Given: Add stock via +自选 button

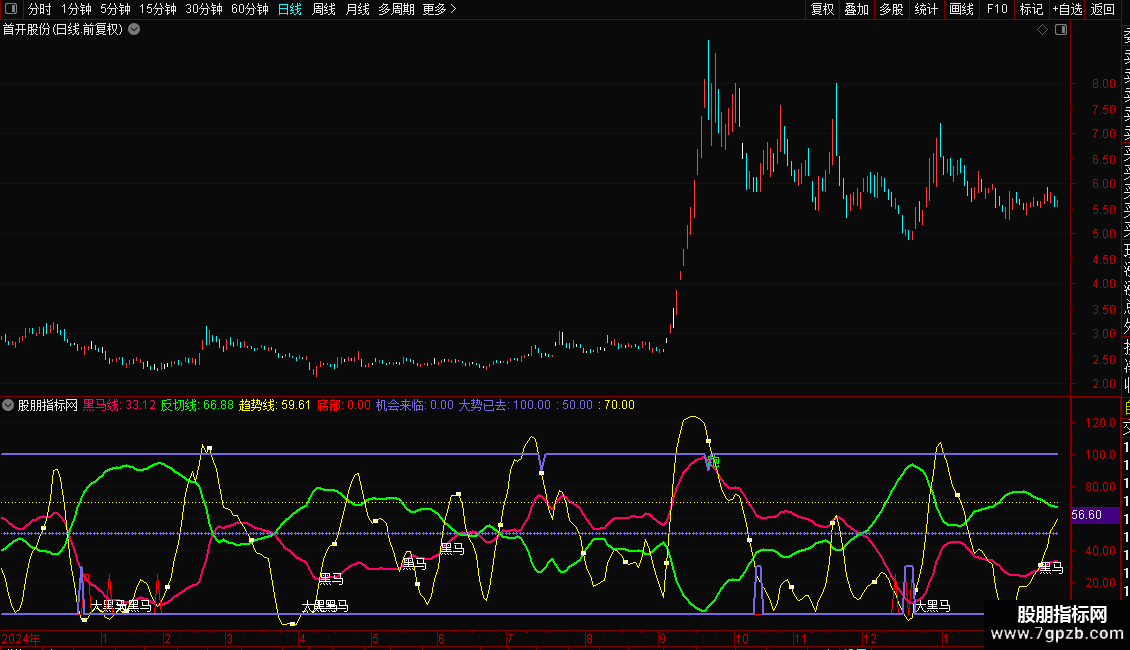Looking at the screenshot, I should (1067, 9).
